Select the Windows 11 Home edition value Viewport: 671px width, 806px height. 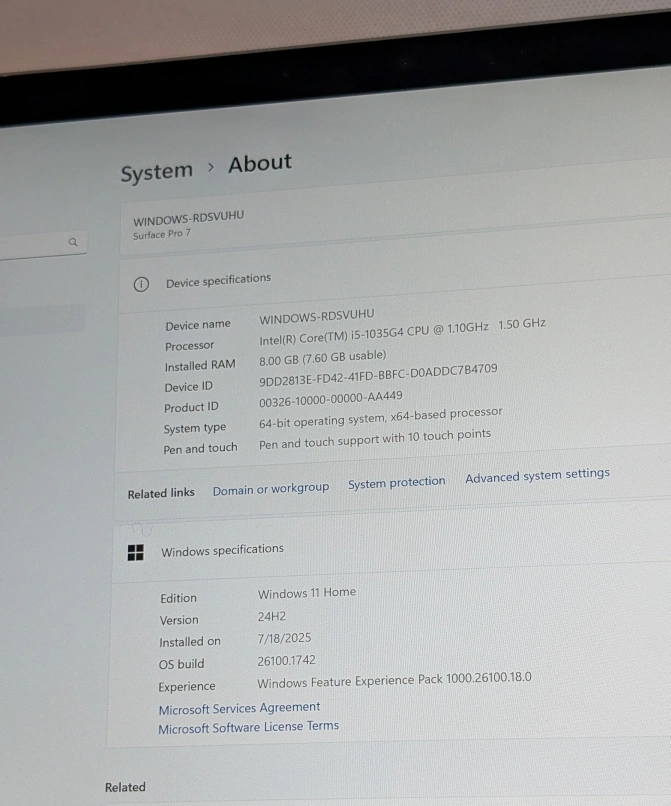307,593
